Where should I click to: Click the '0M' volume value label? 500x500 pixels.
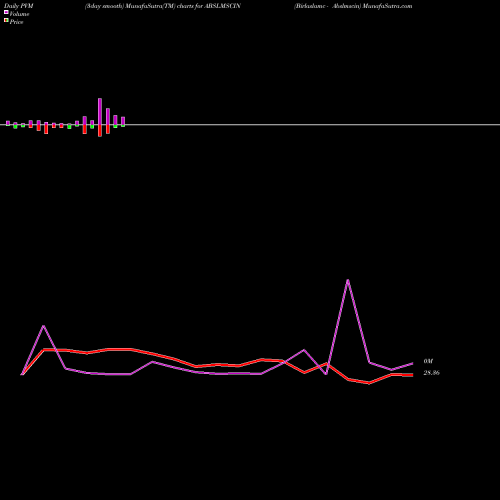428,361
